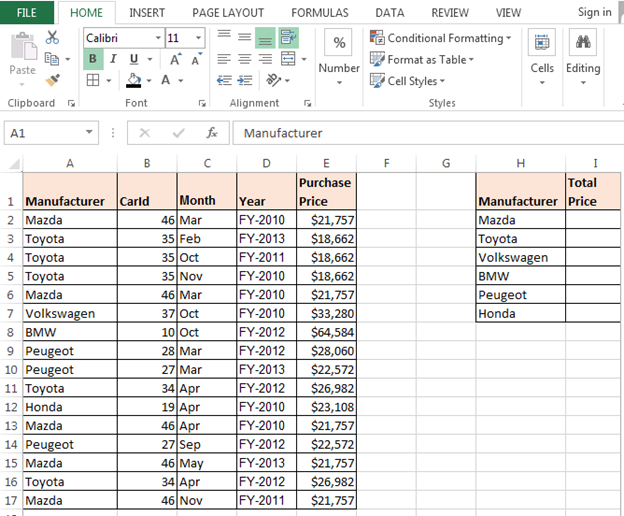Switch to the FORMULAS tab

pyautogui.click(x=320, y=13)
